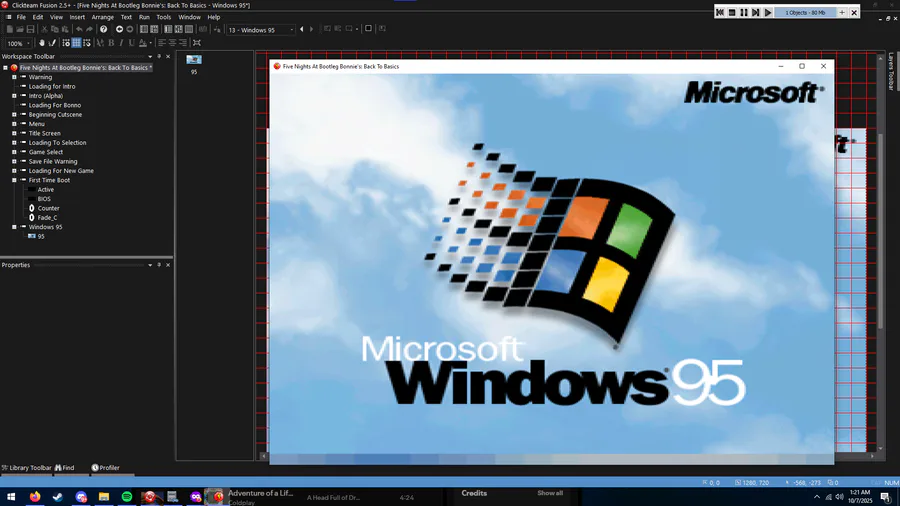This screenshot has height=506, width=900.
Task: Click the Undo arrow icon
Action: pyautogui.click(x=79, y=29)
